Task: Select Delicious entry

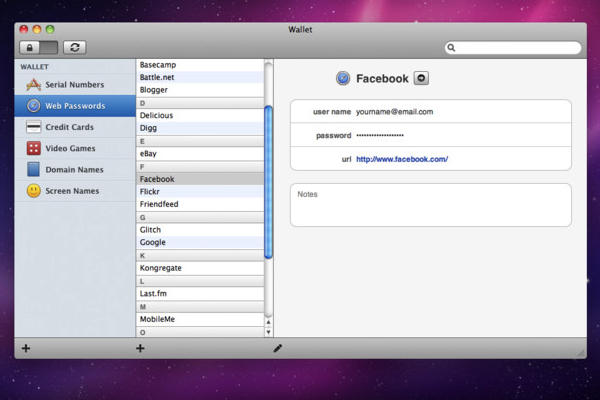Action: click(200, 115)
